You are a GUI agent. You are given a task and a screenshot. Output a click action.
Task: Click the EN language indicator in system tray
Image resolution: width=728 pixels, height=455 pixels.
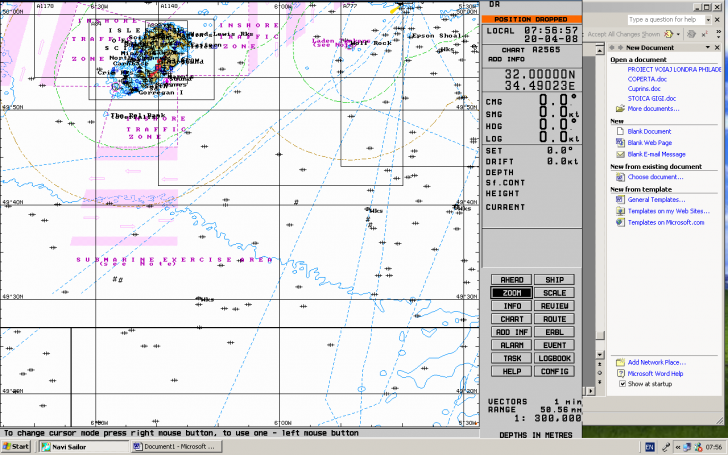648,446
